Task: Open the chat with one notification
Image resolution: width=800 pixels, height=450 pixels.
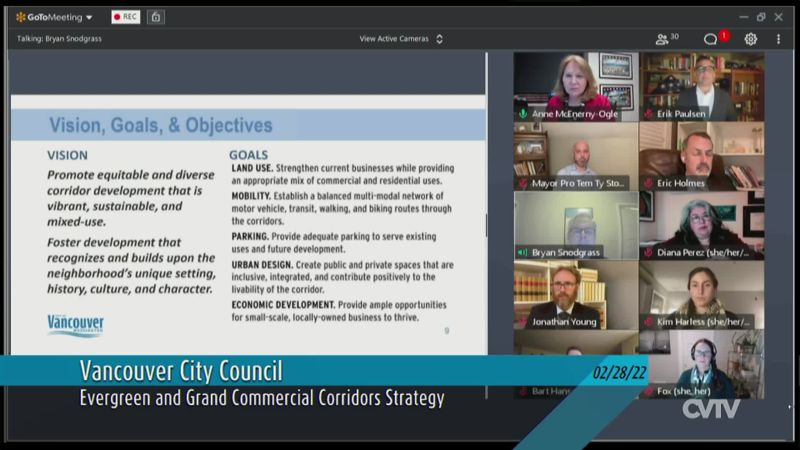Action: tap(716, 38)
